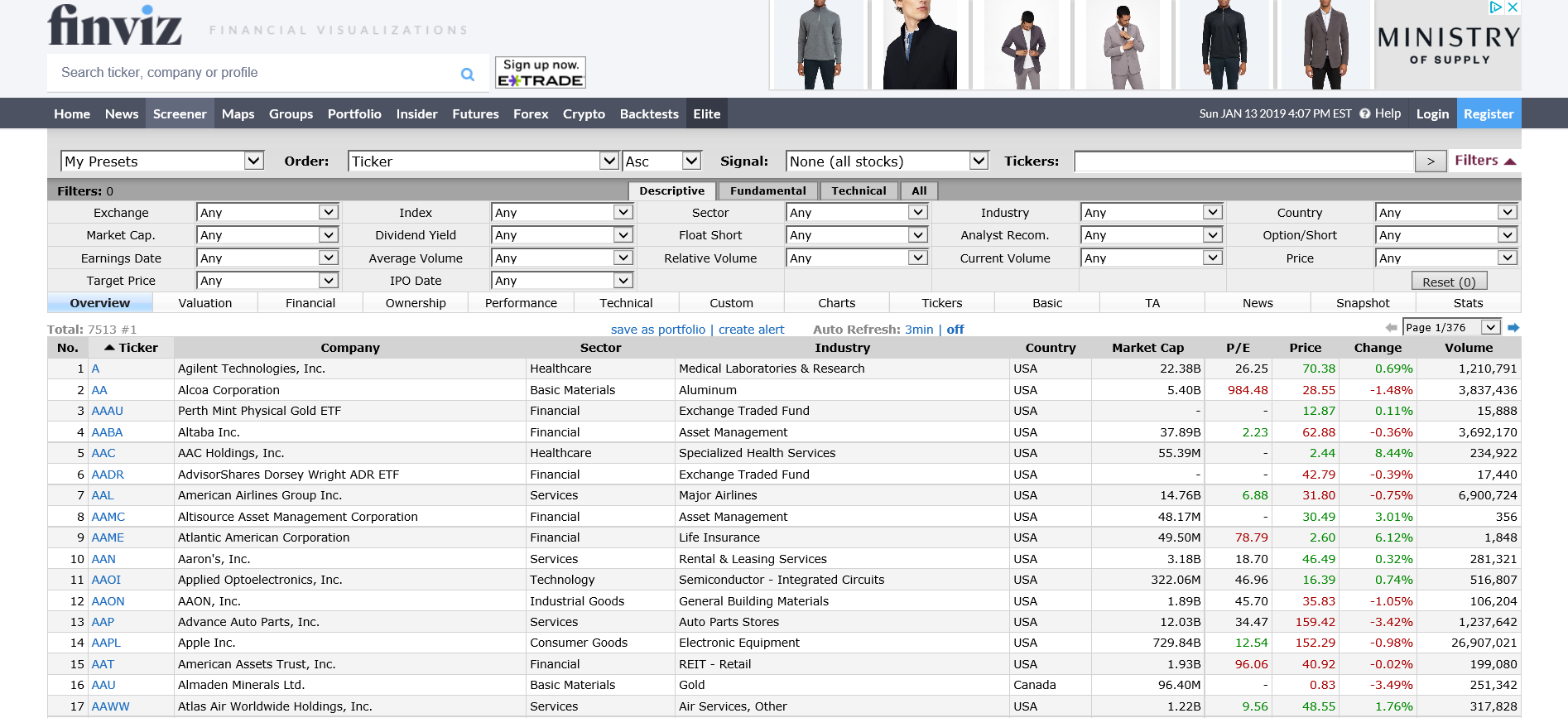Open Sector filter dropdown
The image size is (1568, 718).
click(x=857, y=212)
